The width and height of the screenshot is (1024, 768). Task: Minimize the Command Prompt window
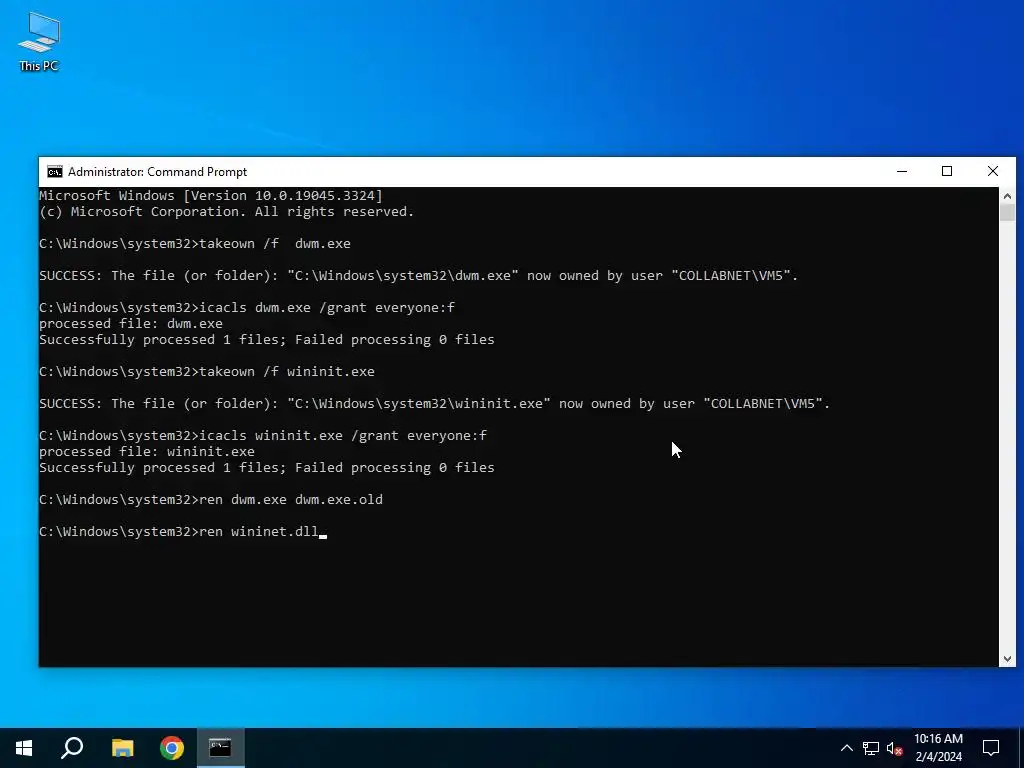click(902, 171)
